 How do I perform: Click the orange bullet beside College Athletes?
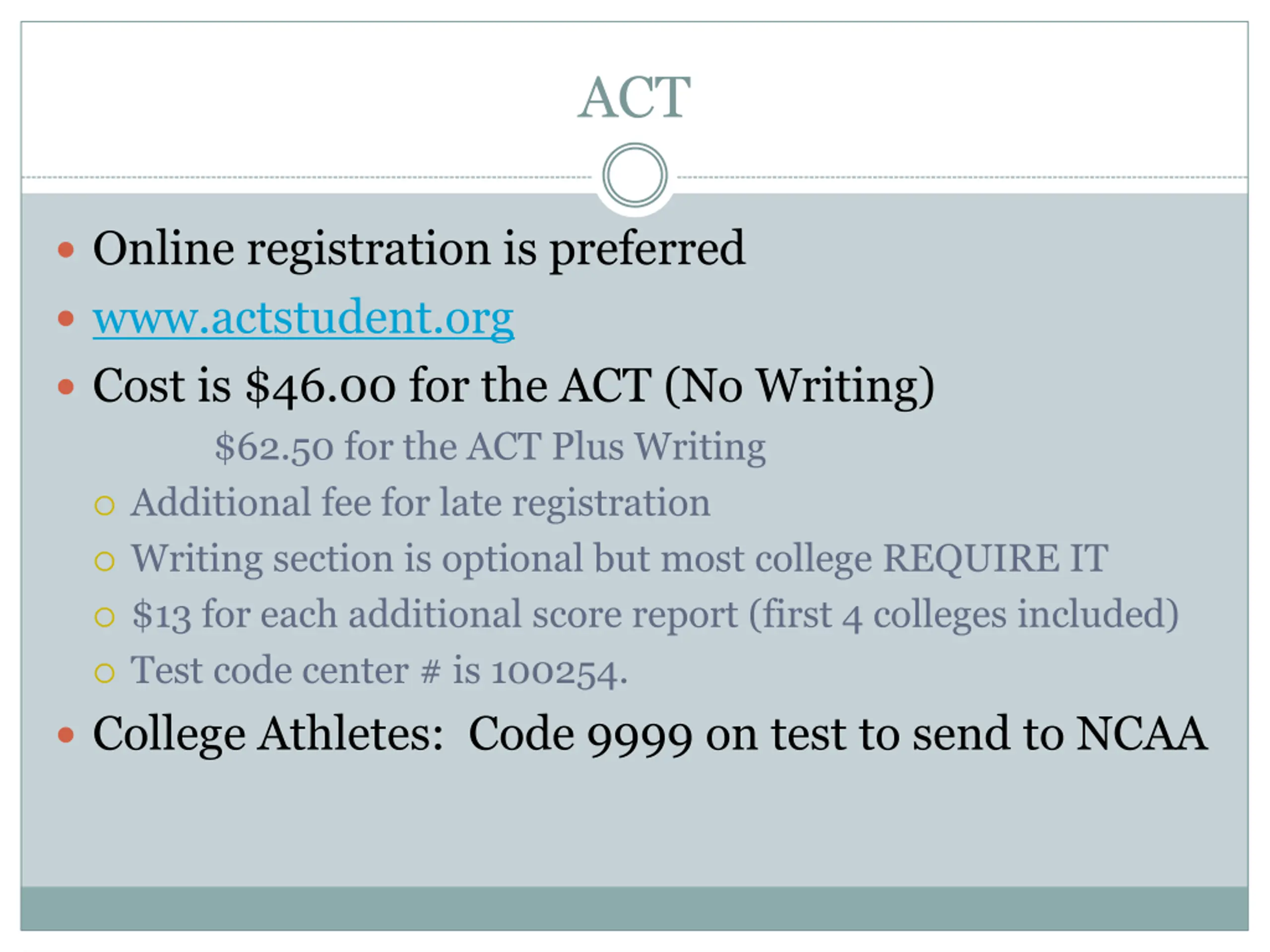click(66, 734)
